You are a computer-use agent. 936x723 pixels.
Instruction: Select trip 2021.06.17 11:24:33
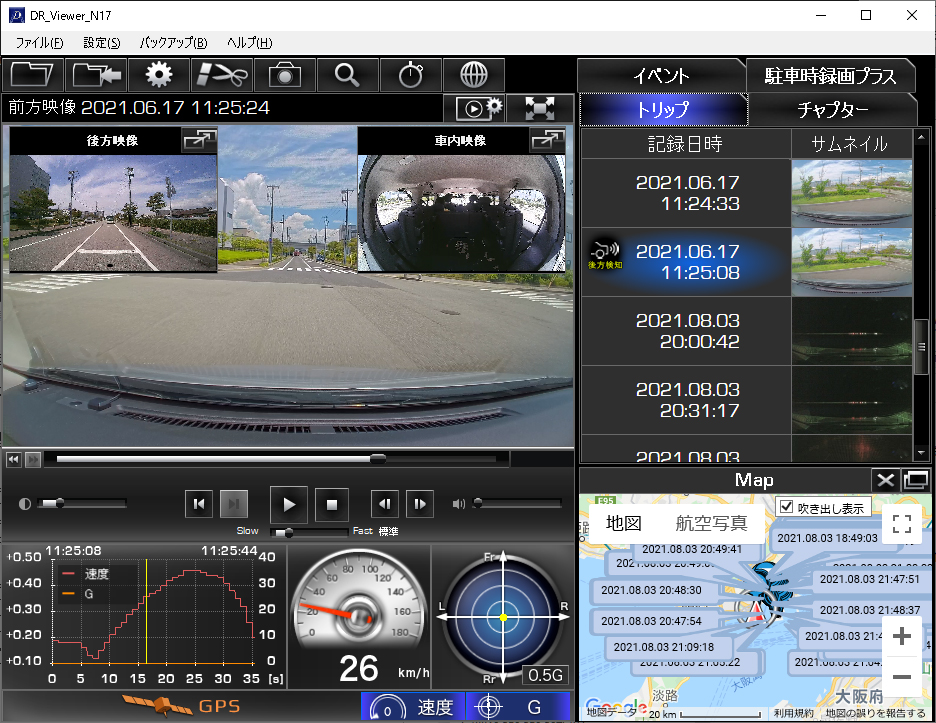(686, 193)
